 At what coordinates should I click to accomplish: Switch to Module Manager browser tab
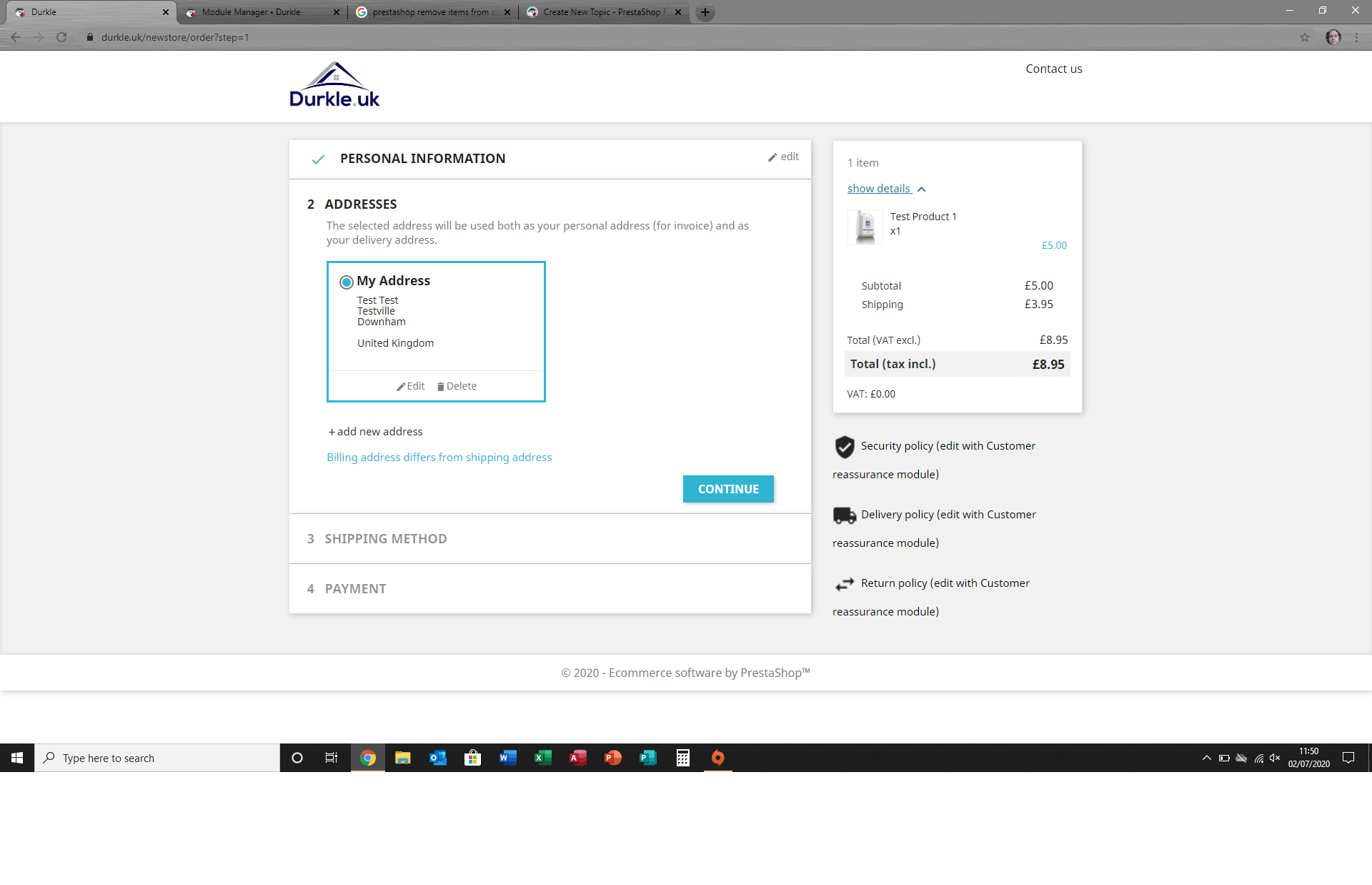pos(251,12)
